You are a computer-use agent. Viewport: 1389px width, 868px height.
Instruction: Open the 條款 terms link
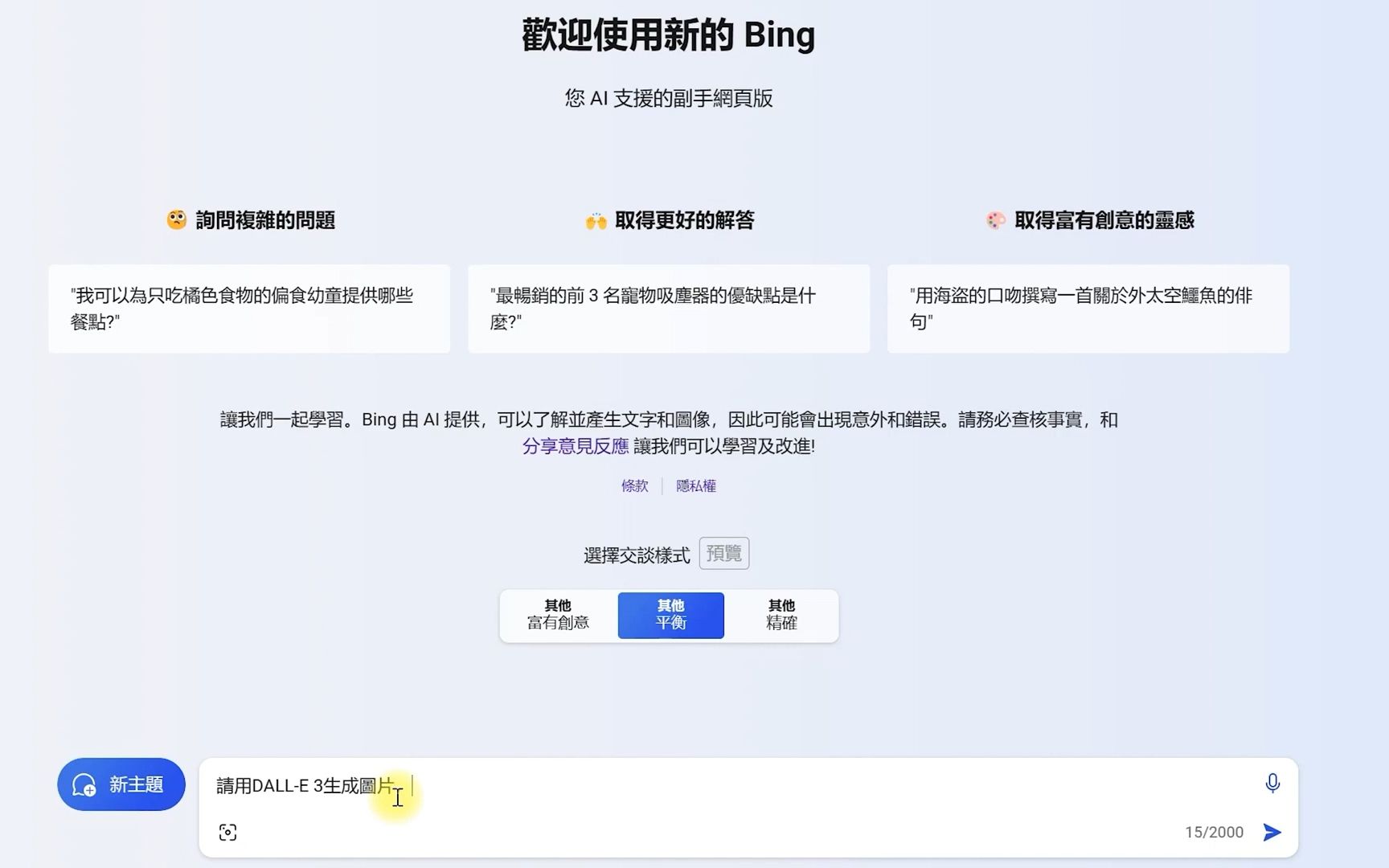(x=634, y=485)
